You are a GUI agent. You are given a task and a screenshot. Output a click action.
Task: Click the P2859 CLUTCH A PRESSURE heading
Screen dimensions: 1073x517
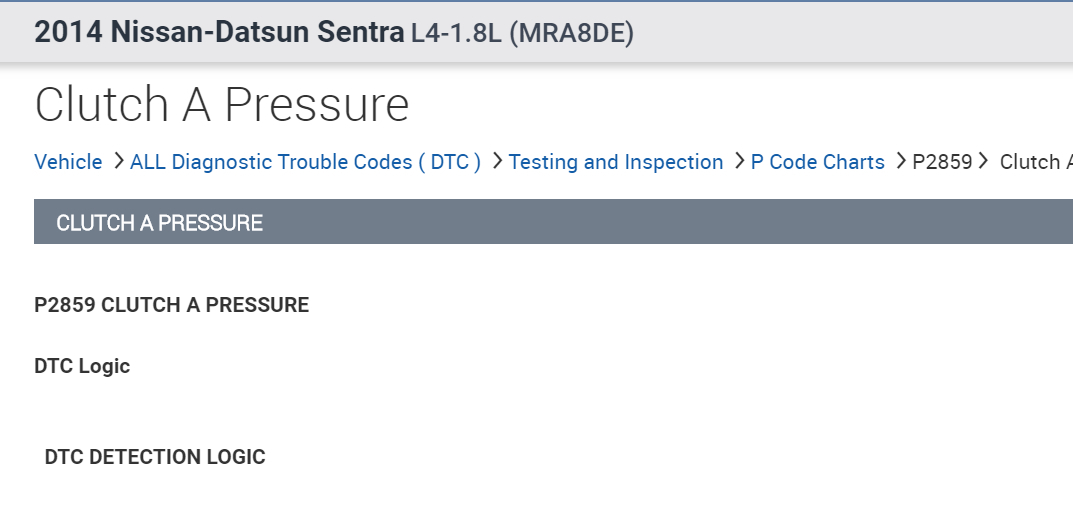[x=171, y=305]
